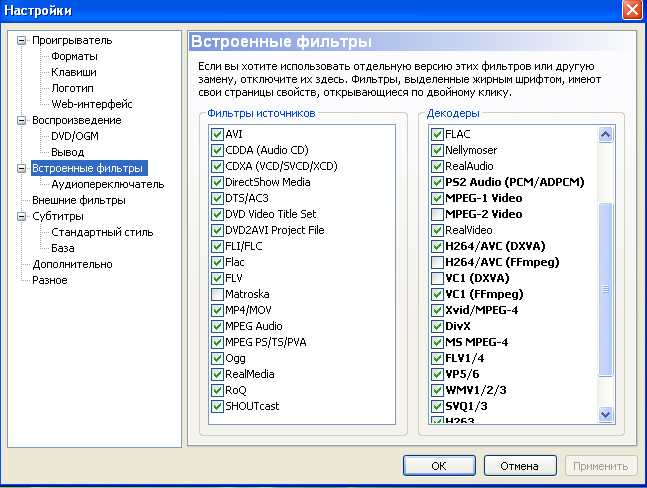647x488 pixels.
Task: Open the DVD/OGM page
Action: 75,136
